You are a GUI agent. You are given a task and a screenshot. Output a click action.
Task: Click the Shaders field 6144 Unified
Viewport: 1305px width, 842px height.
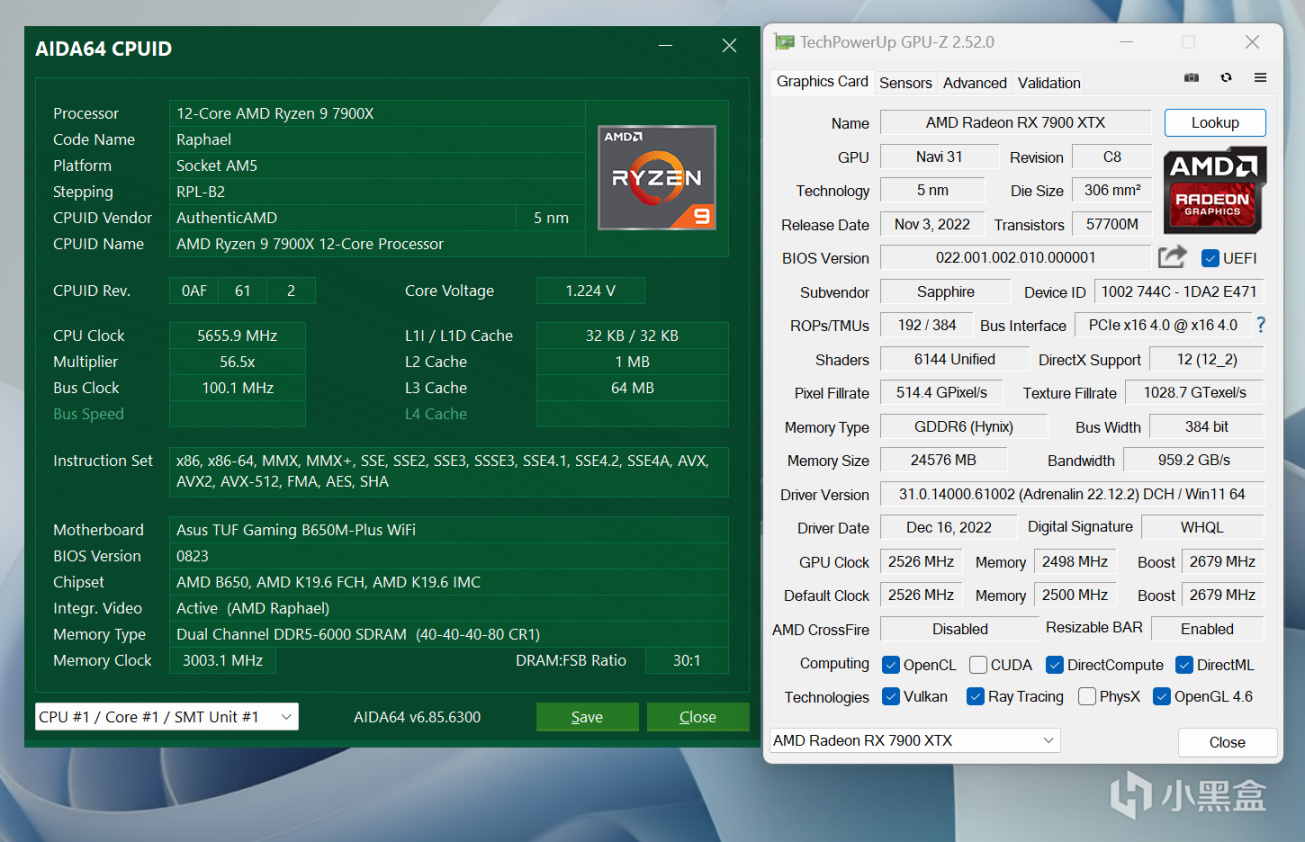point(954,359)
